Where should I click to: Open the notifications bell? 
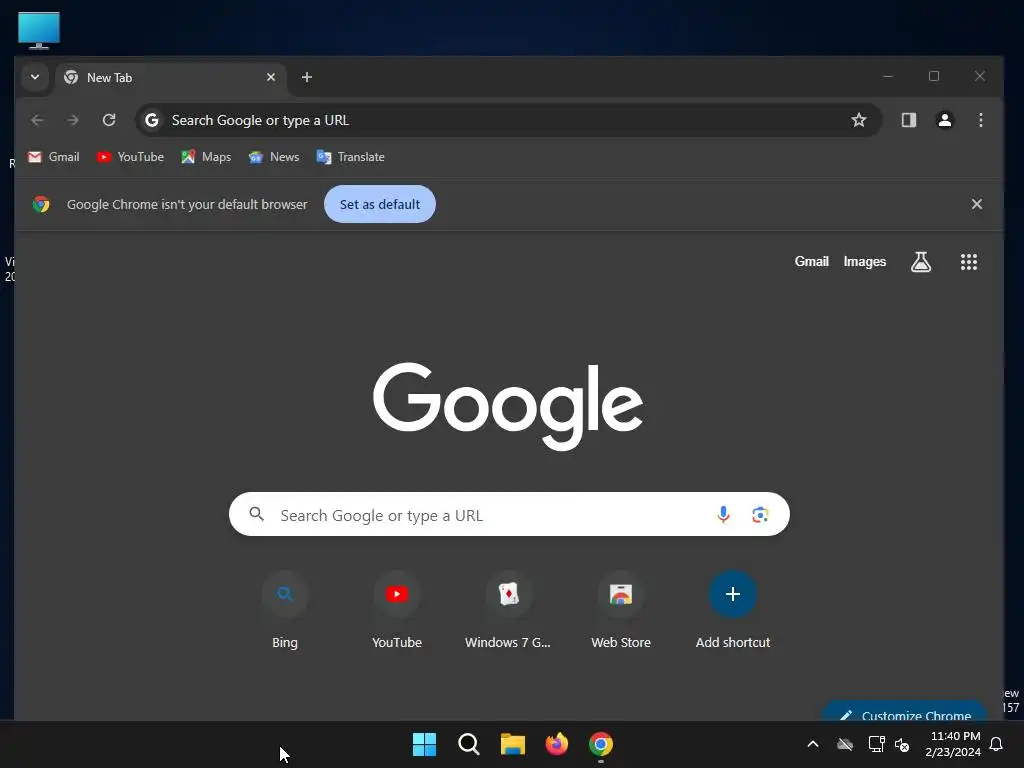coord(997,744)
